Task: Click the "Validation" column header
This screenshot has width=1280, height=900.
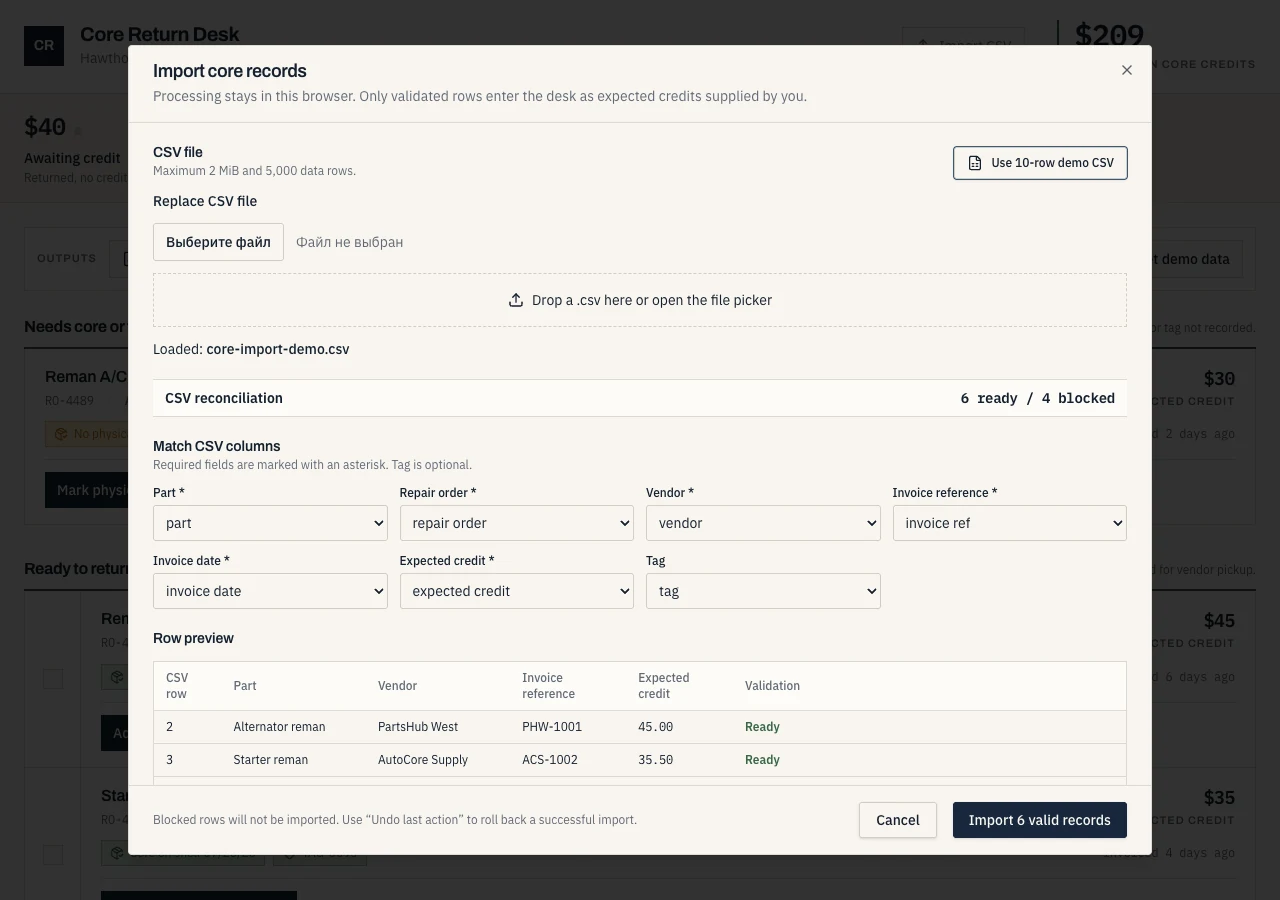Action: click(x=772, y=686)
